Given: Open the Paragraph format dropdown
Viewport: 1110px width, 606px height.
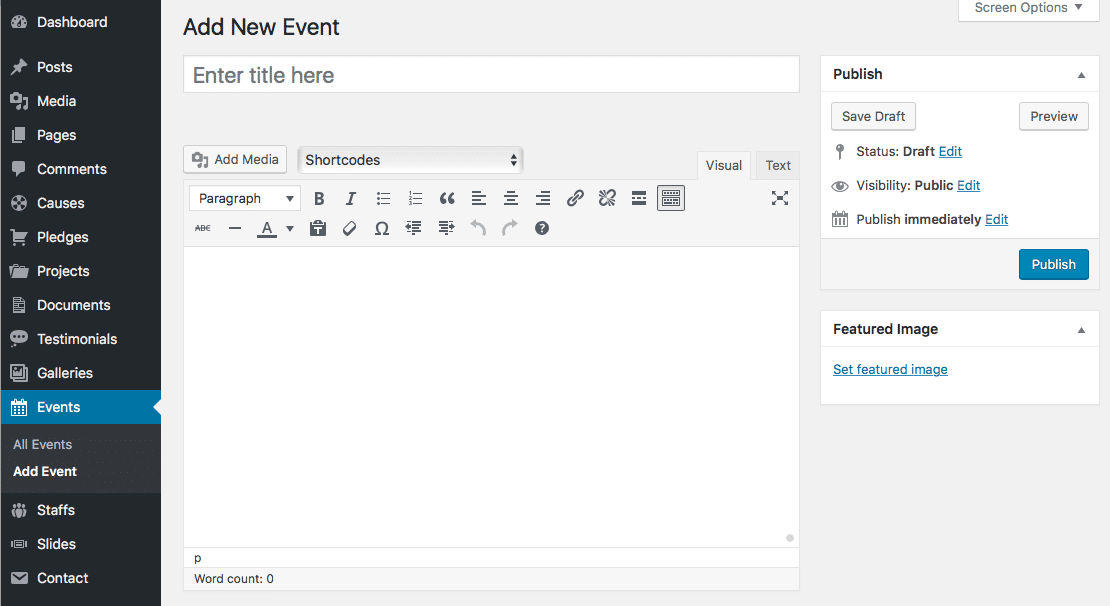Looking at the screenshot, I should pos(245,199).
